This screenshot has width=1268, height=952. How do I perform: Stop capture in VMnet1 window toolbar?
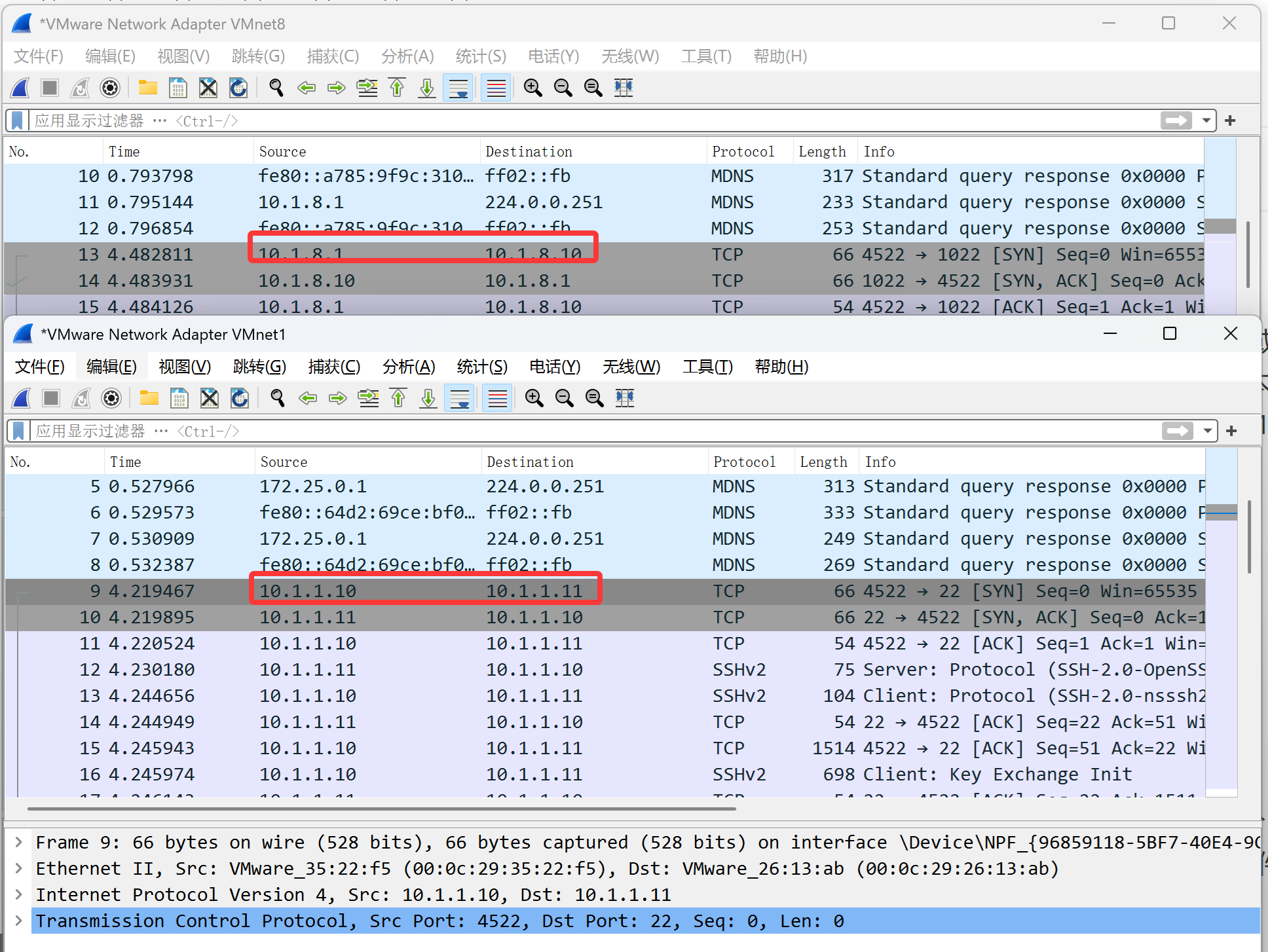tap(51, 398)
